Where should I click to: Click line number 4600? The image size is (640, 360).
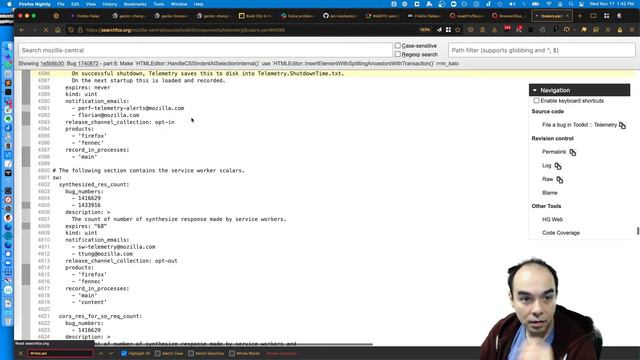pyautogui.click(x=43, y=171)
